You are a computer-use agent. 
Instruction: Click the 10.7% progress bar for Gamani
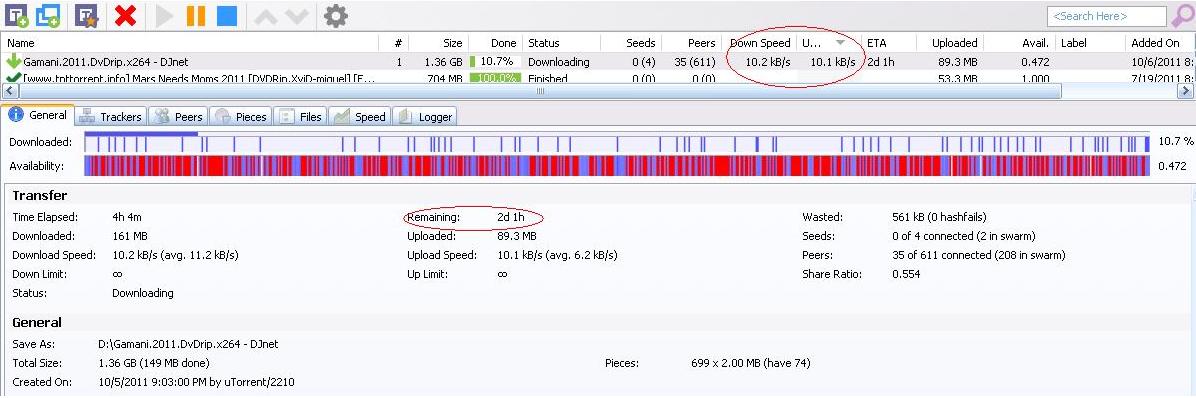[495, 62]
